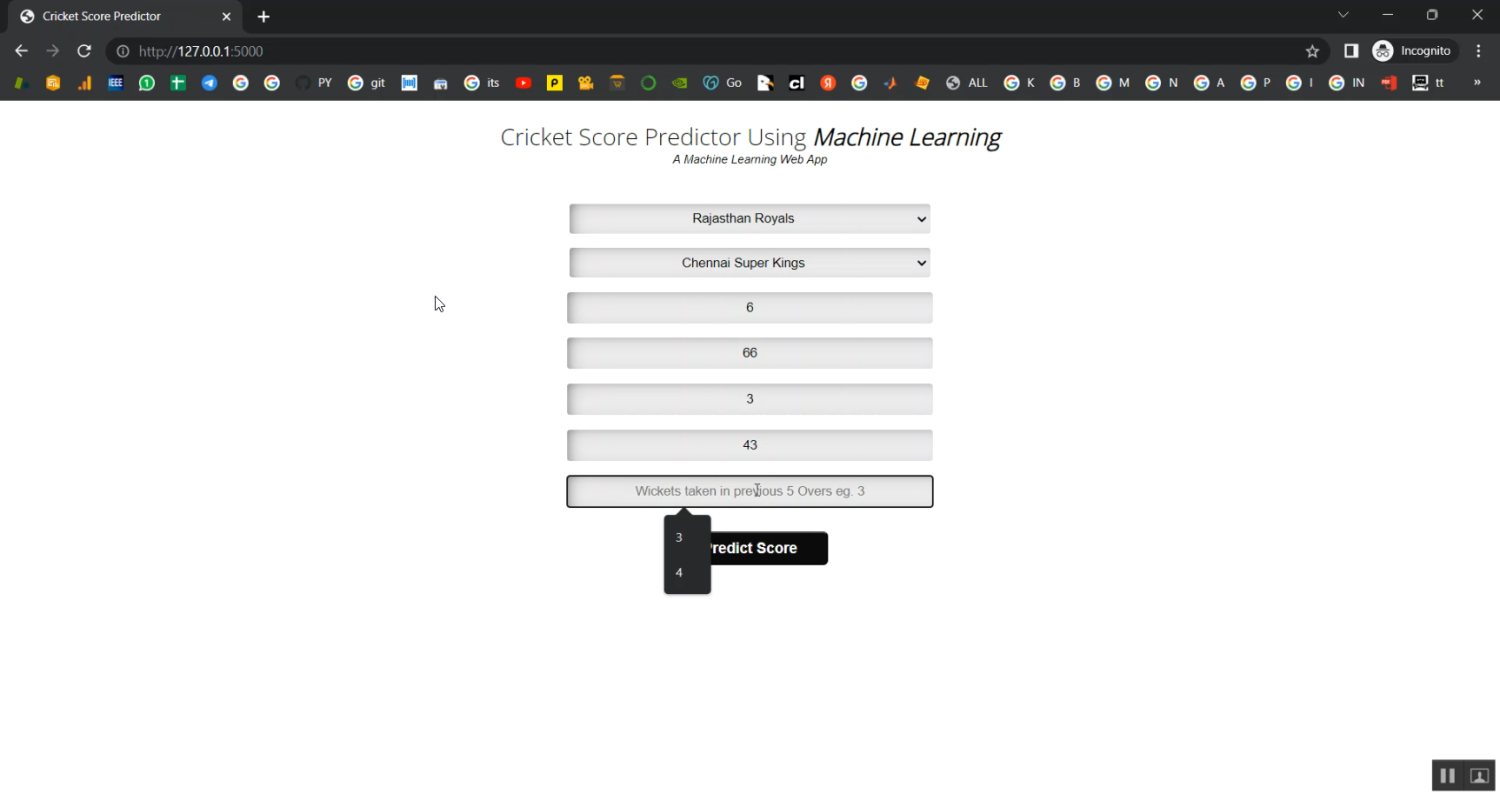Open the green plus-sign bookmark

click(178, 83)
